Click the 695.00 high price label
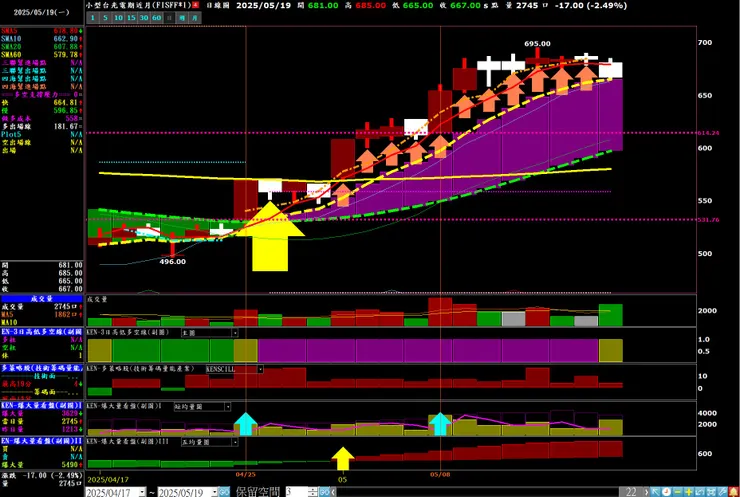This screenshot has height=497, width=740. 537,43
